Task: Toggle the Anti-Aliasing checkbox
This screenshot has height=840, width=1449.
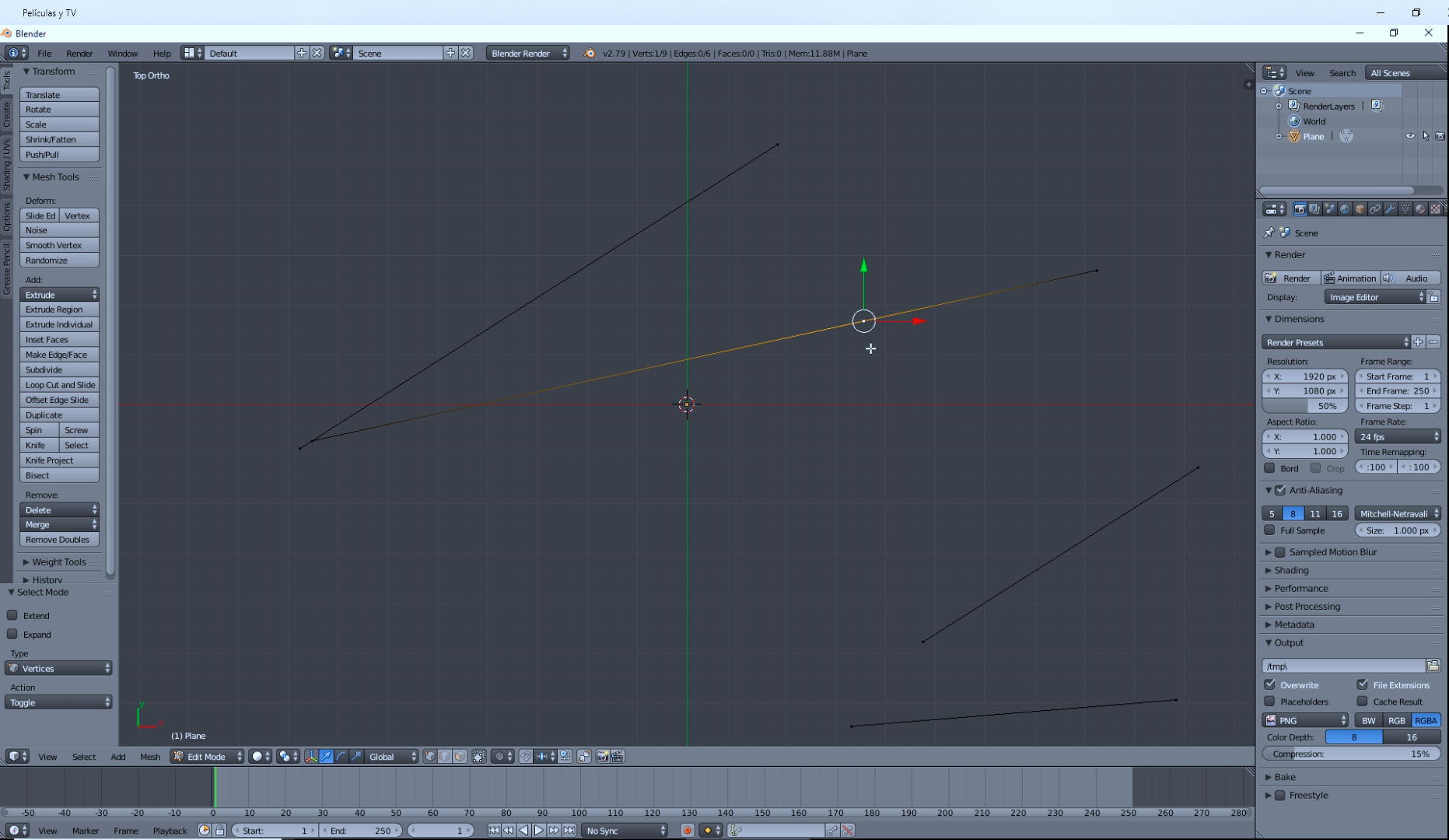Action: (x=1280, y=490)
